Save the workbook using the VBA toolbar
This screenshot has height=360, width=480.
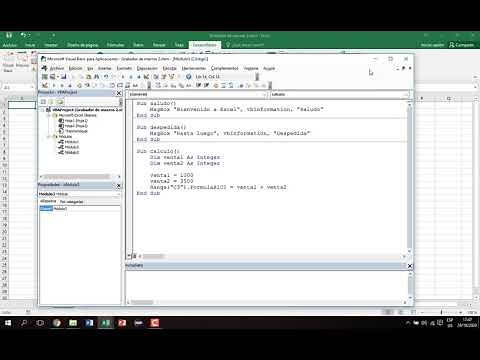click(63, 77)
